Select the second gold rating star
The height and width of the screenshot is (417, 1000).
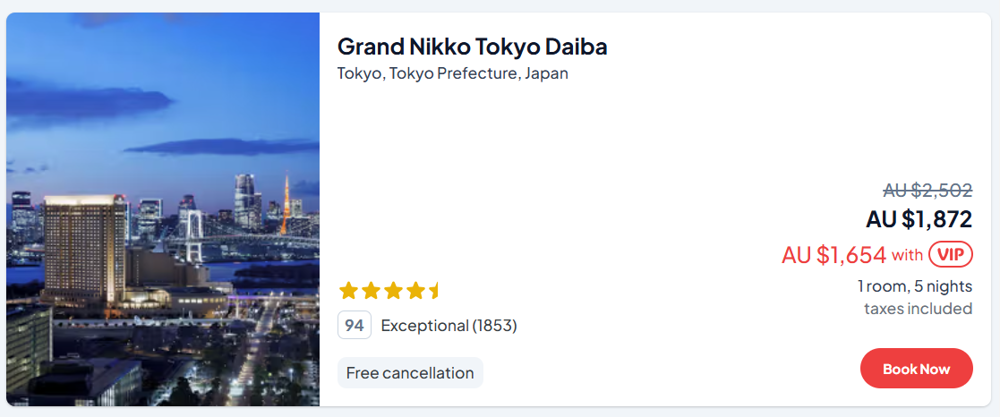370,291
